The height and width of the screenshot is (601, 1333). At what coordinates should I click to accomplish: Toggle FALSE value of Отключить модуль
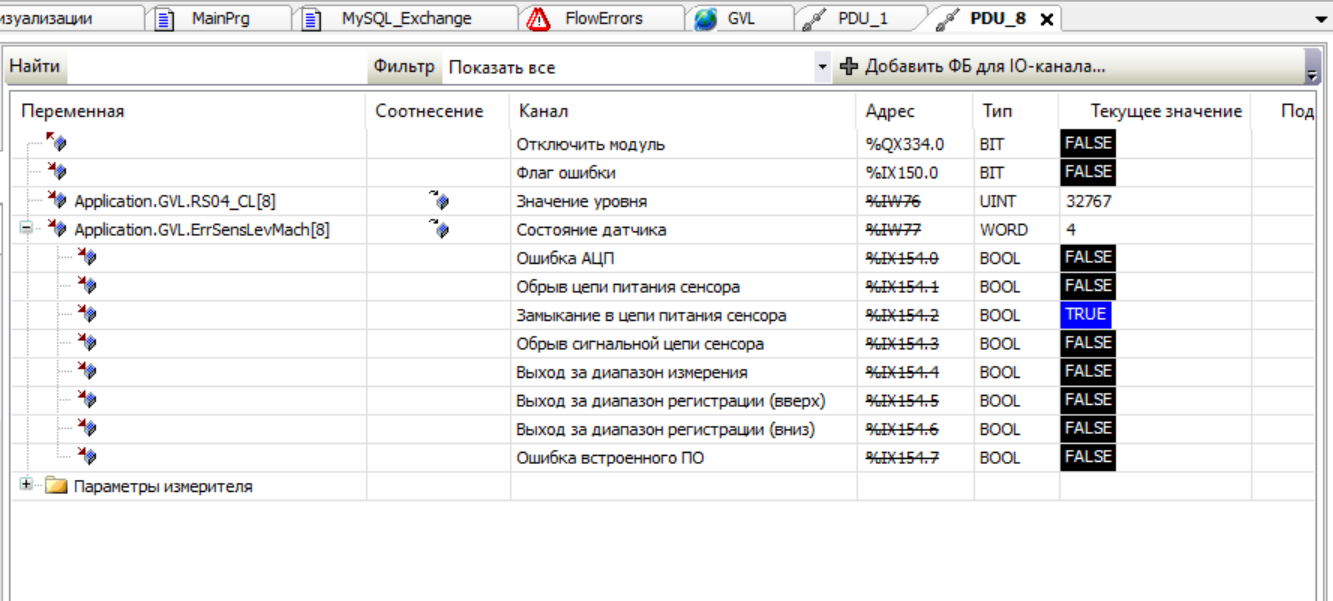pos(1087,144)
